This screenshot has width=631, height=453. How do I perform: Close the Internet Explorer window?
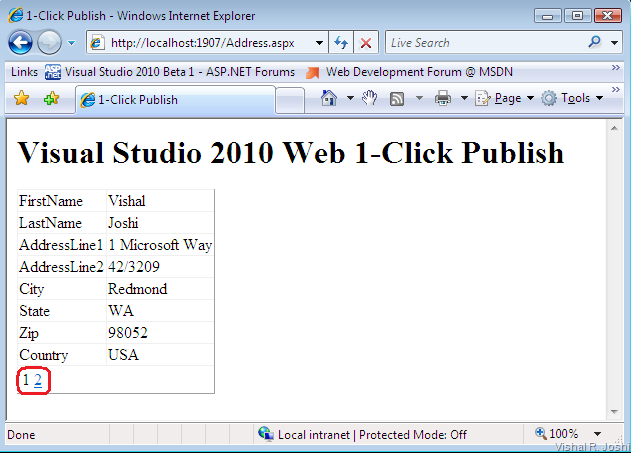[x=608, y=16]
